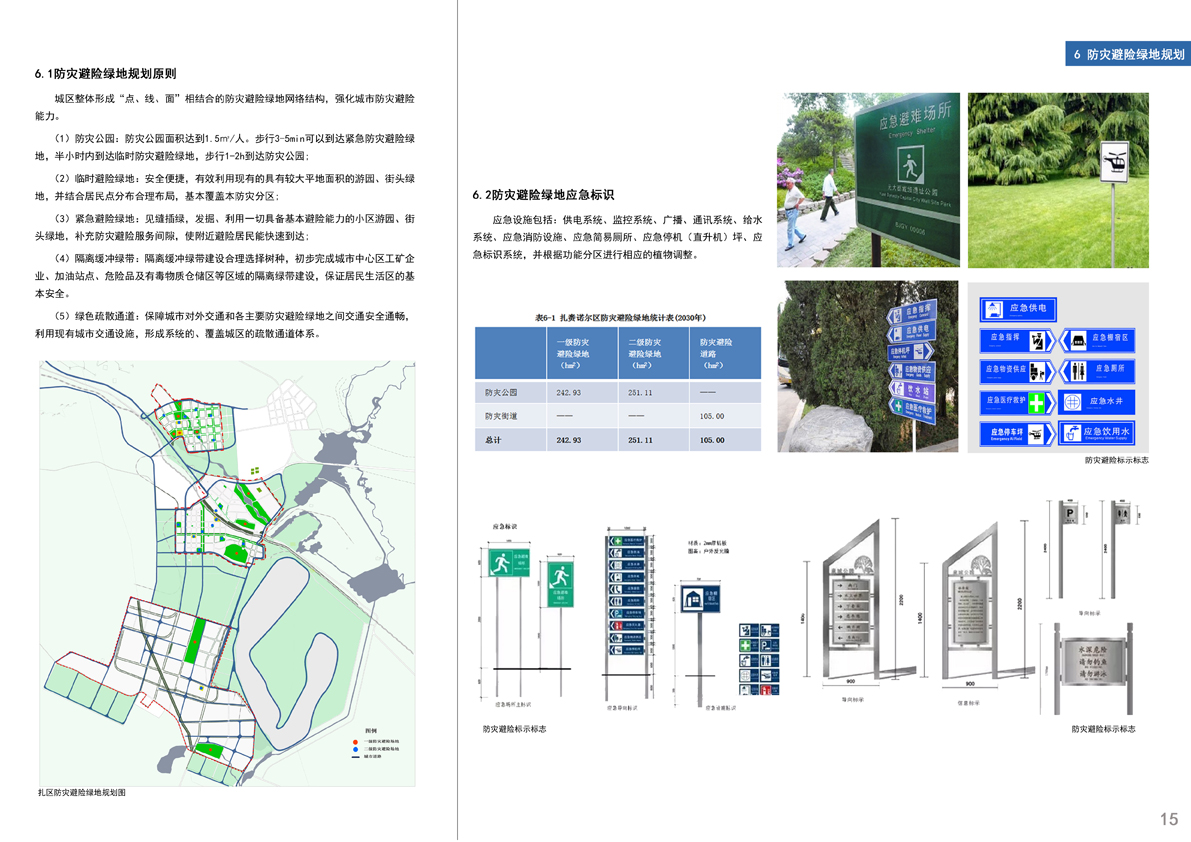The image size is (1191, 842).
Task: Click the 6.1防灾避险绿地规划原则 heading
Action: tap(105, 73)
